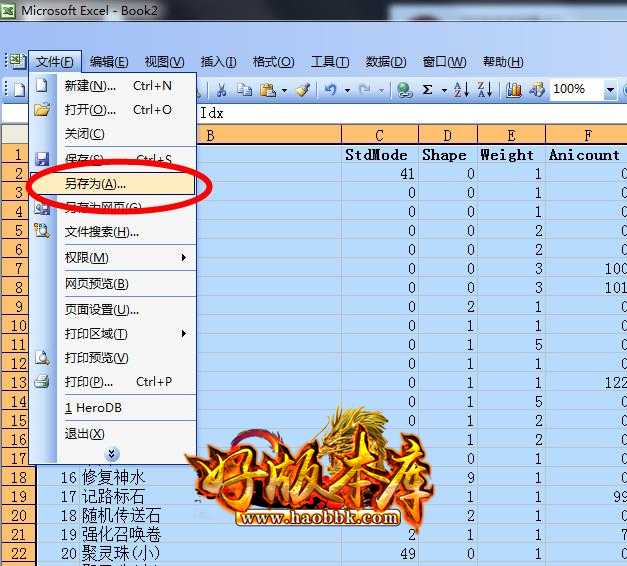This screenshot has width=627, height=566.
Task: Click the AutoSum sigma icon
Action: click(x=427, y=90)
